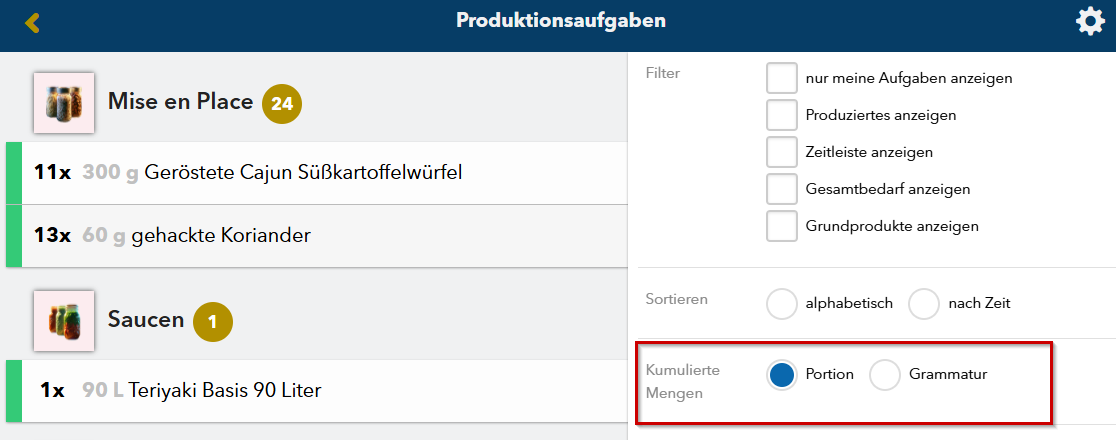Open the Geröstete Cajun Süßkartoffelwürfel task
The image size is (1116, 440).
tap(302, 173)
